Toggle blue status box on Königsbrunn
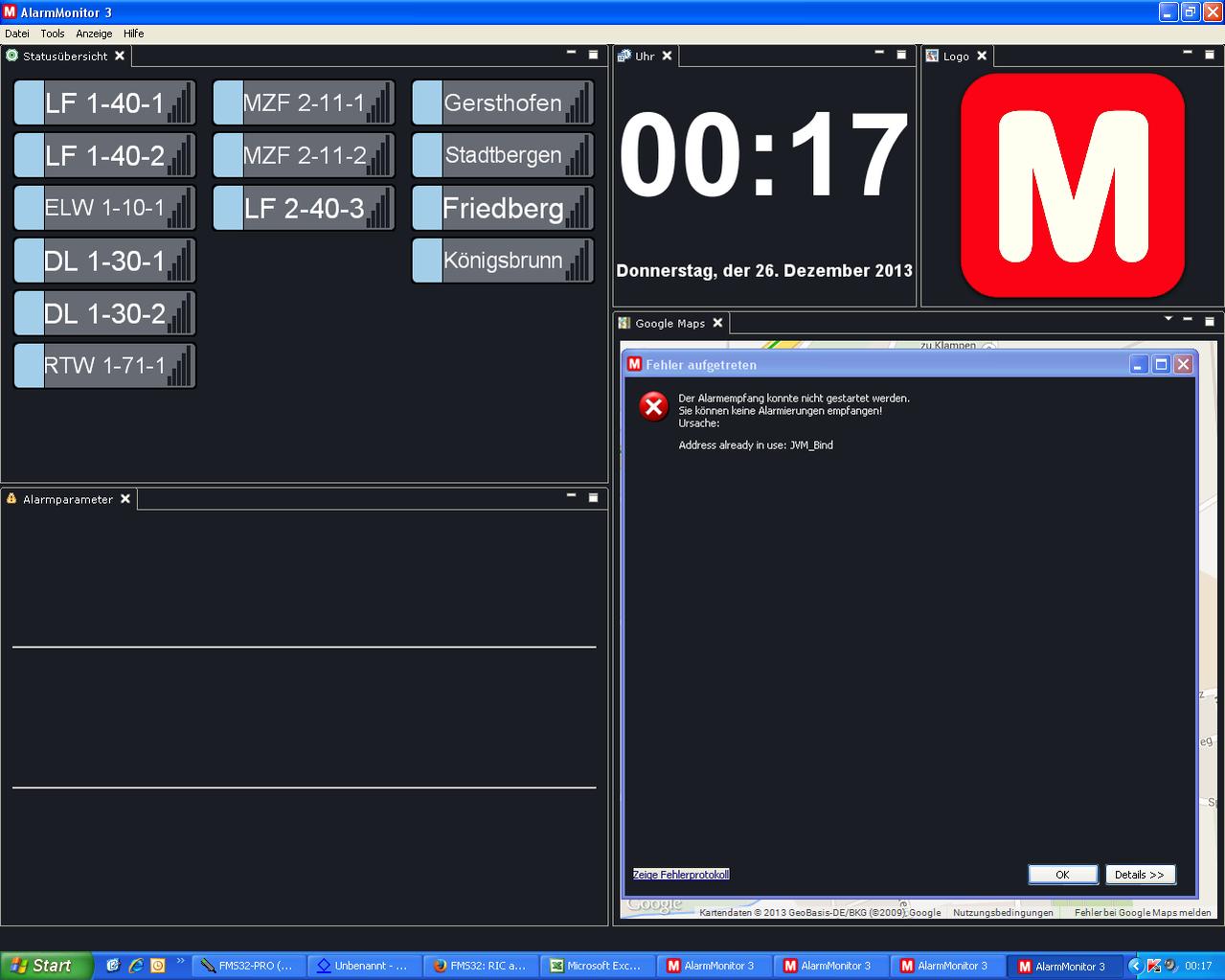 pyautogui.click(x=427, y=261)
